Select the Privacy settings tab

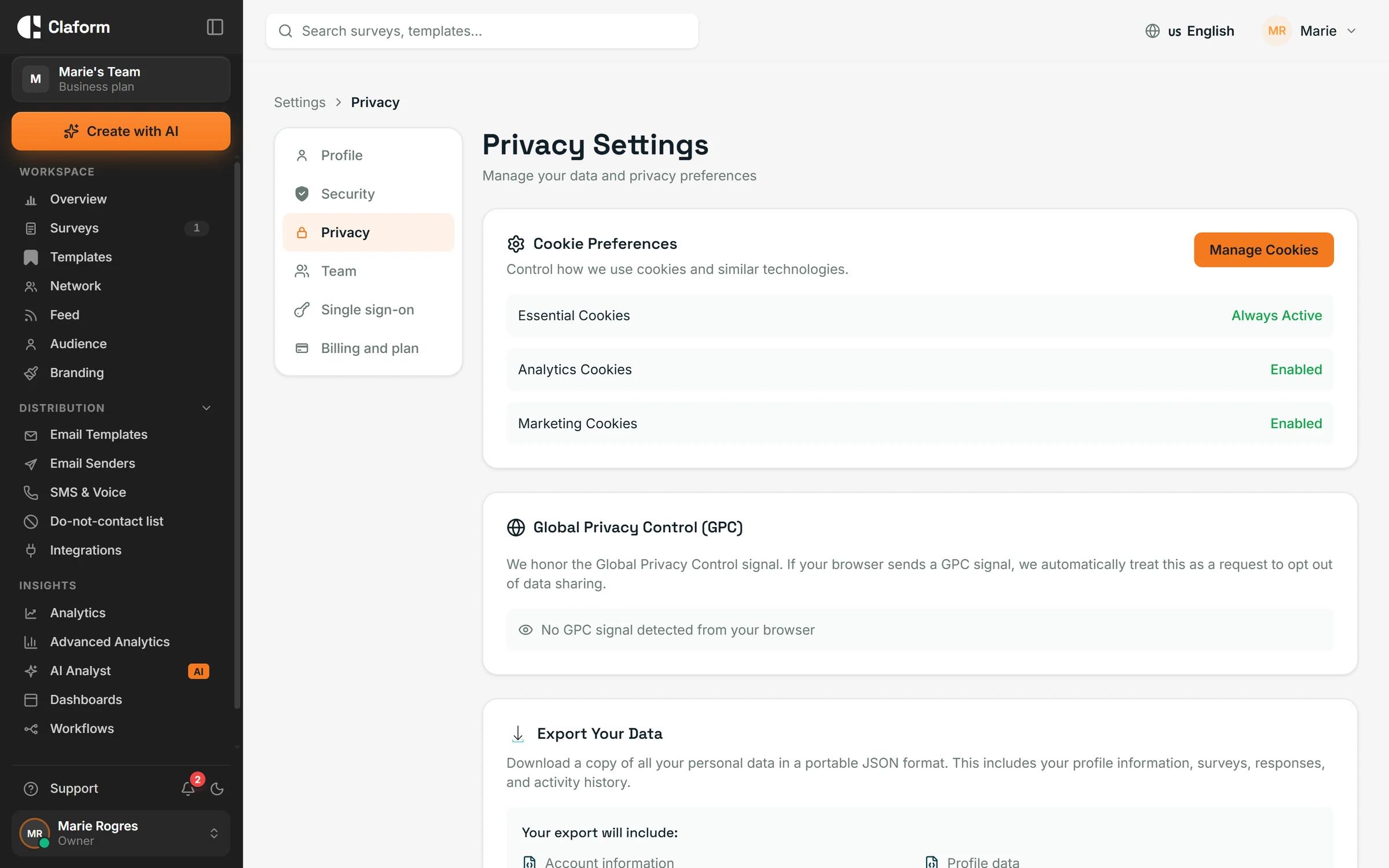pyautogui.click(x=368, y=233)
